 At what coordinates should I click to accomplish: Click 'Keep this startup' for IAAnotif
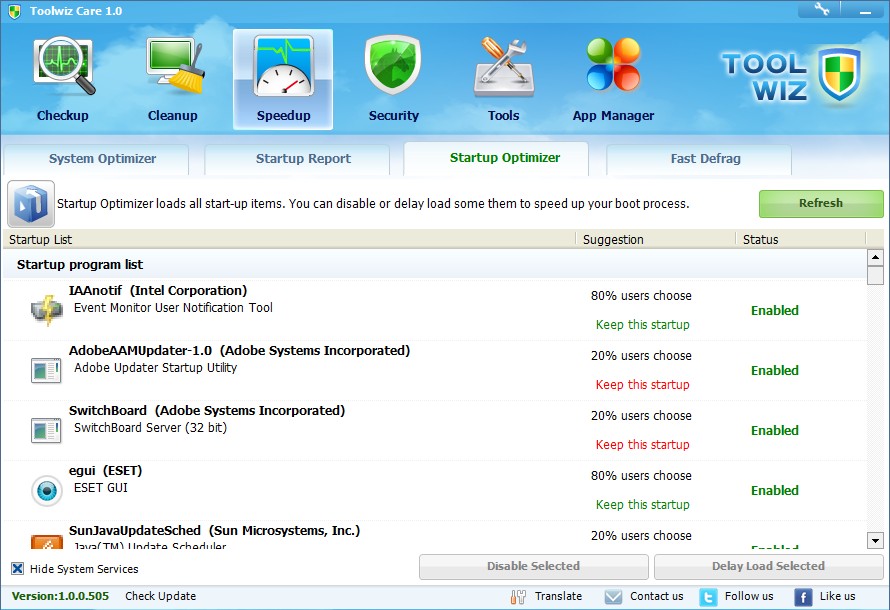[643, 325]
